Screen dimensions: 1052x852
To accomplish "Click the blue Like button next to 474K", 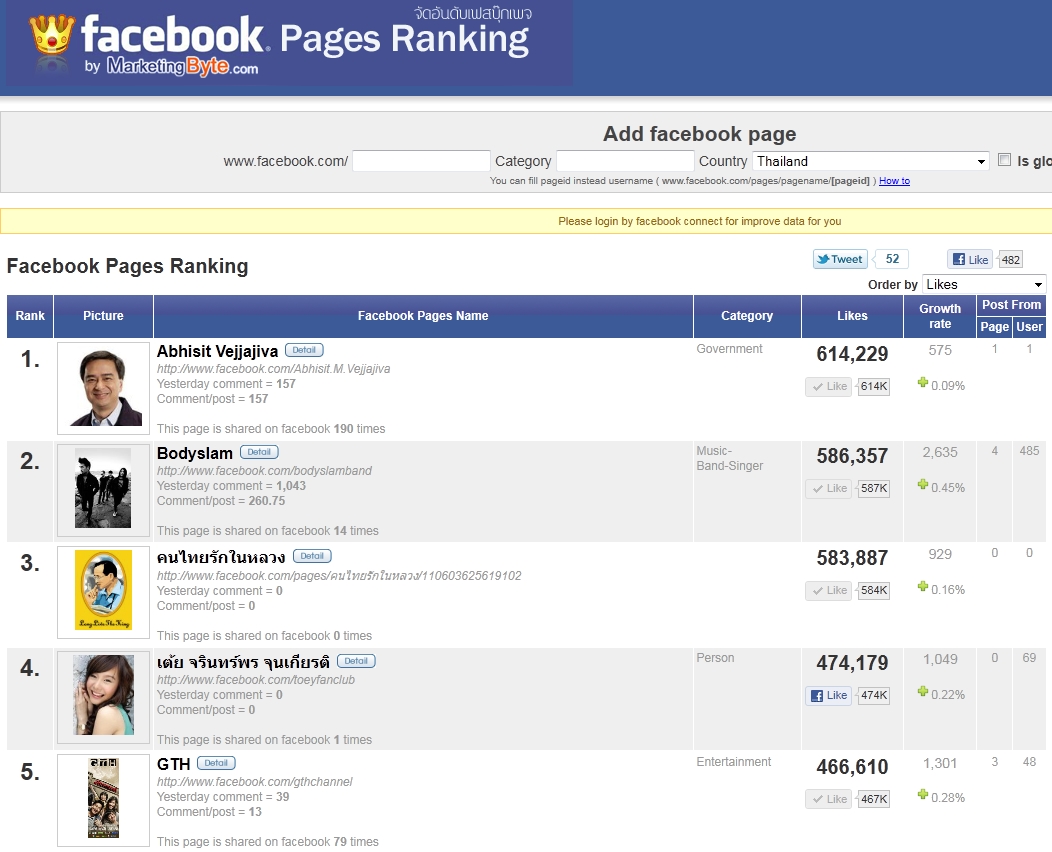I will tap(829, 695).
